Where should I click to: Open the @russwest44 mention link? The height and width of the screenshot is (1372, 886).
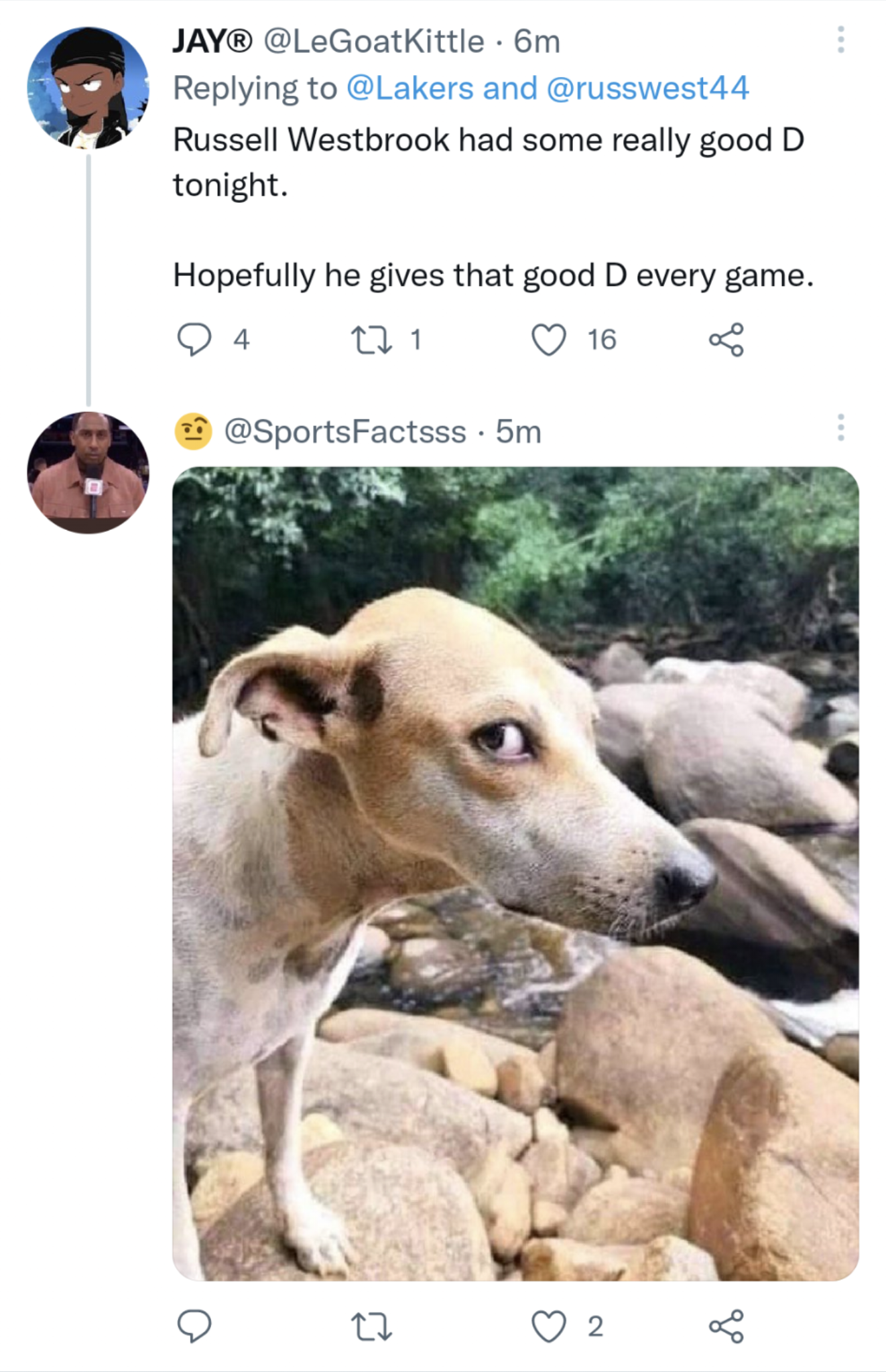click(647, 88)
